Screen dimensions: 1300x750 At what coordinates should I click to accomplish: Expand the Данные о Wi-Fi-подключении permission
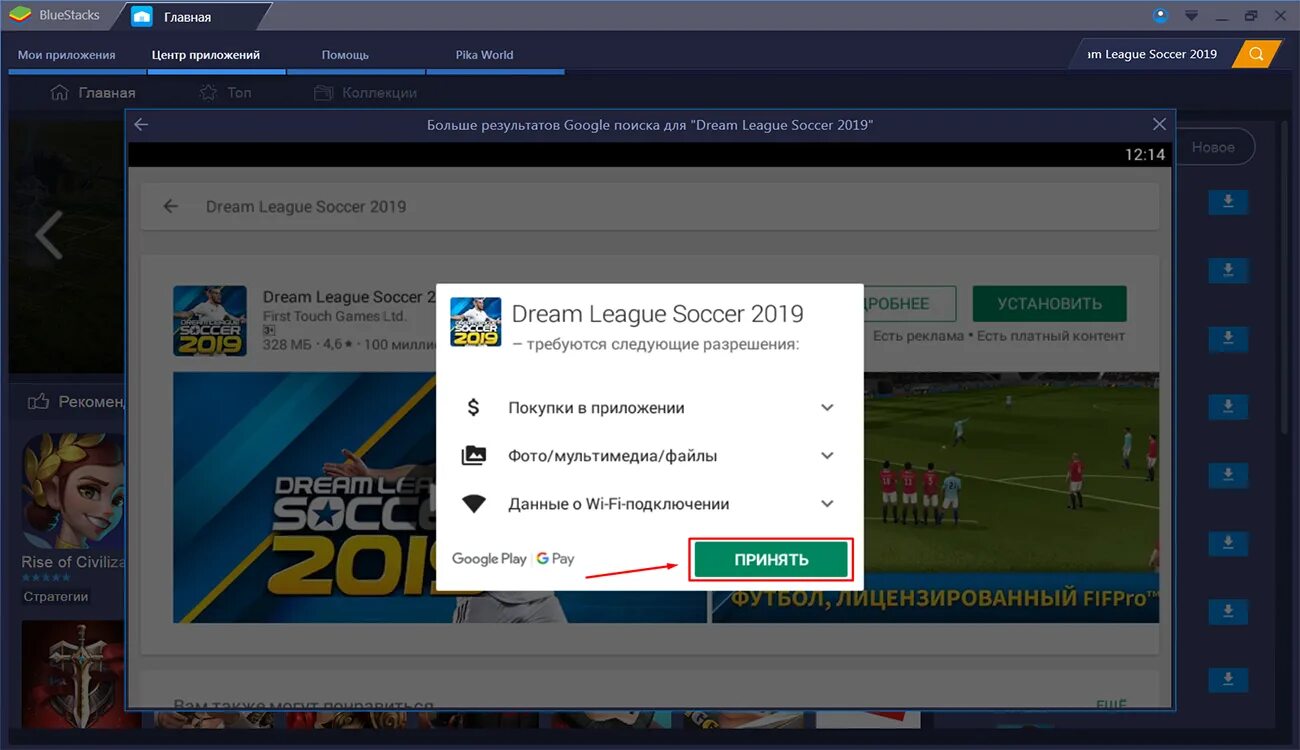point(827,504)
